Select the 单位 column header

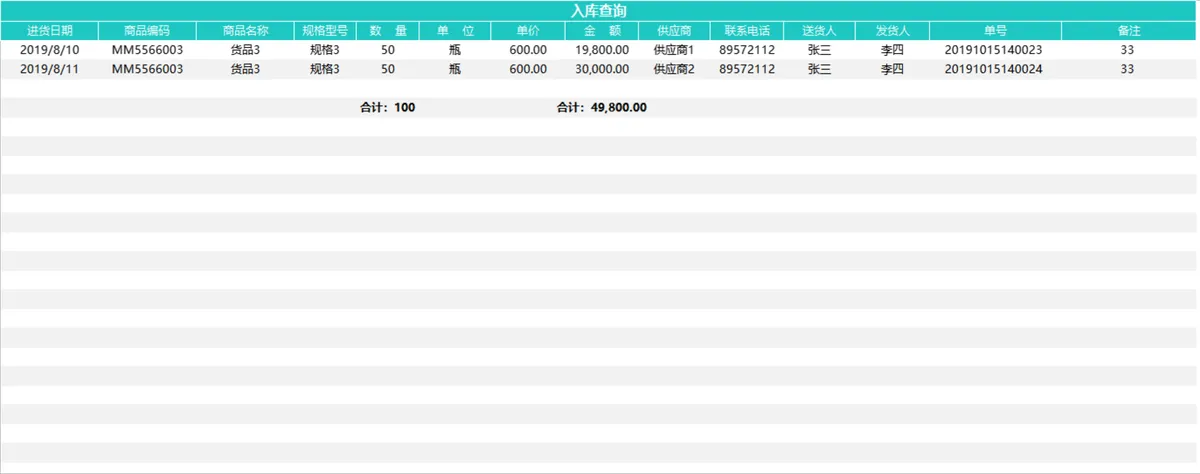(455, 31)
